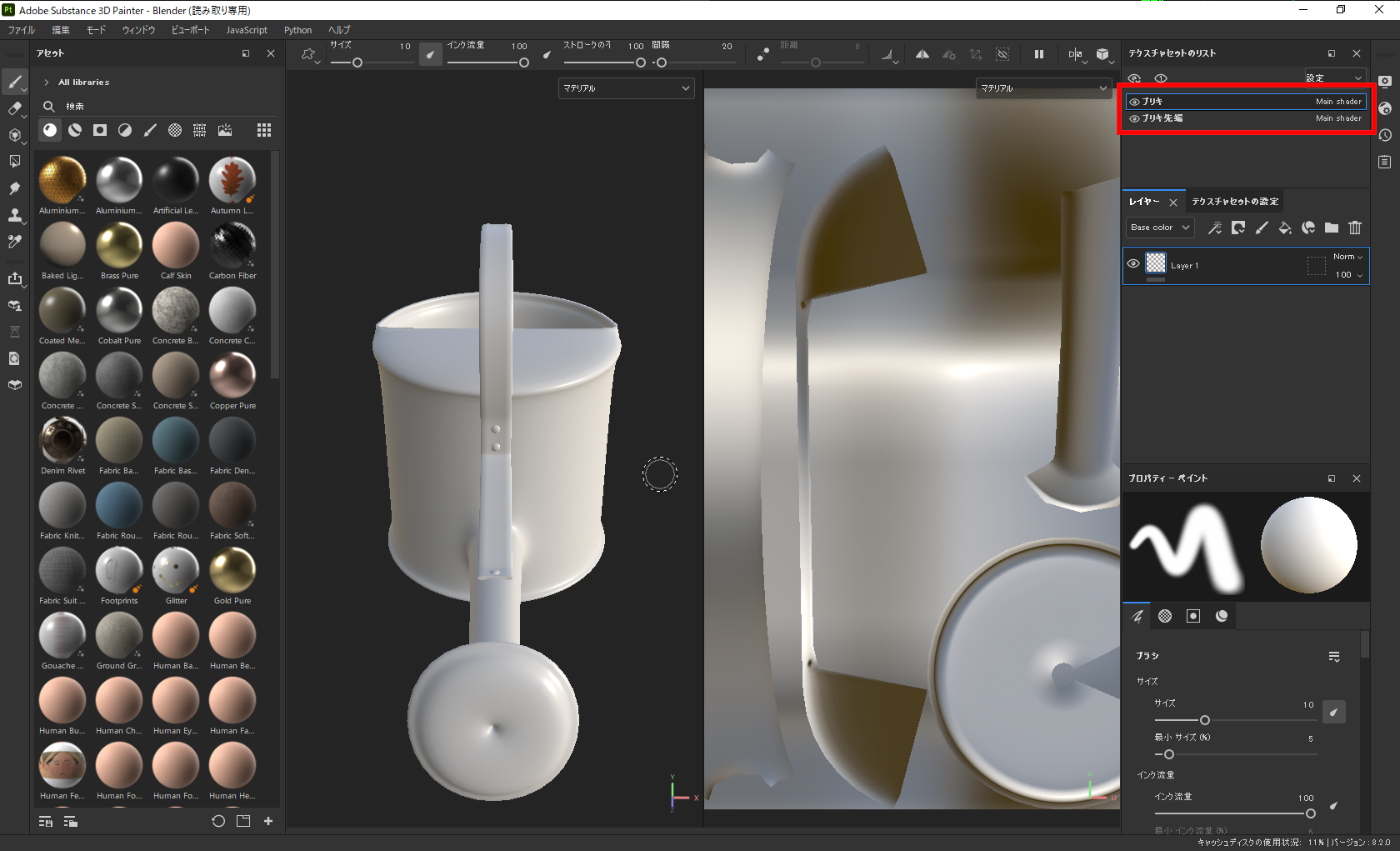Open the Base color channel dropdown
Screen dimensions: 1400x851
(1160, 228)
